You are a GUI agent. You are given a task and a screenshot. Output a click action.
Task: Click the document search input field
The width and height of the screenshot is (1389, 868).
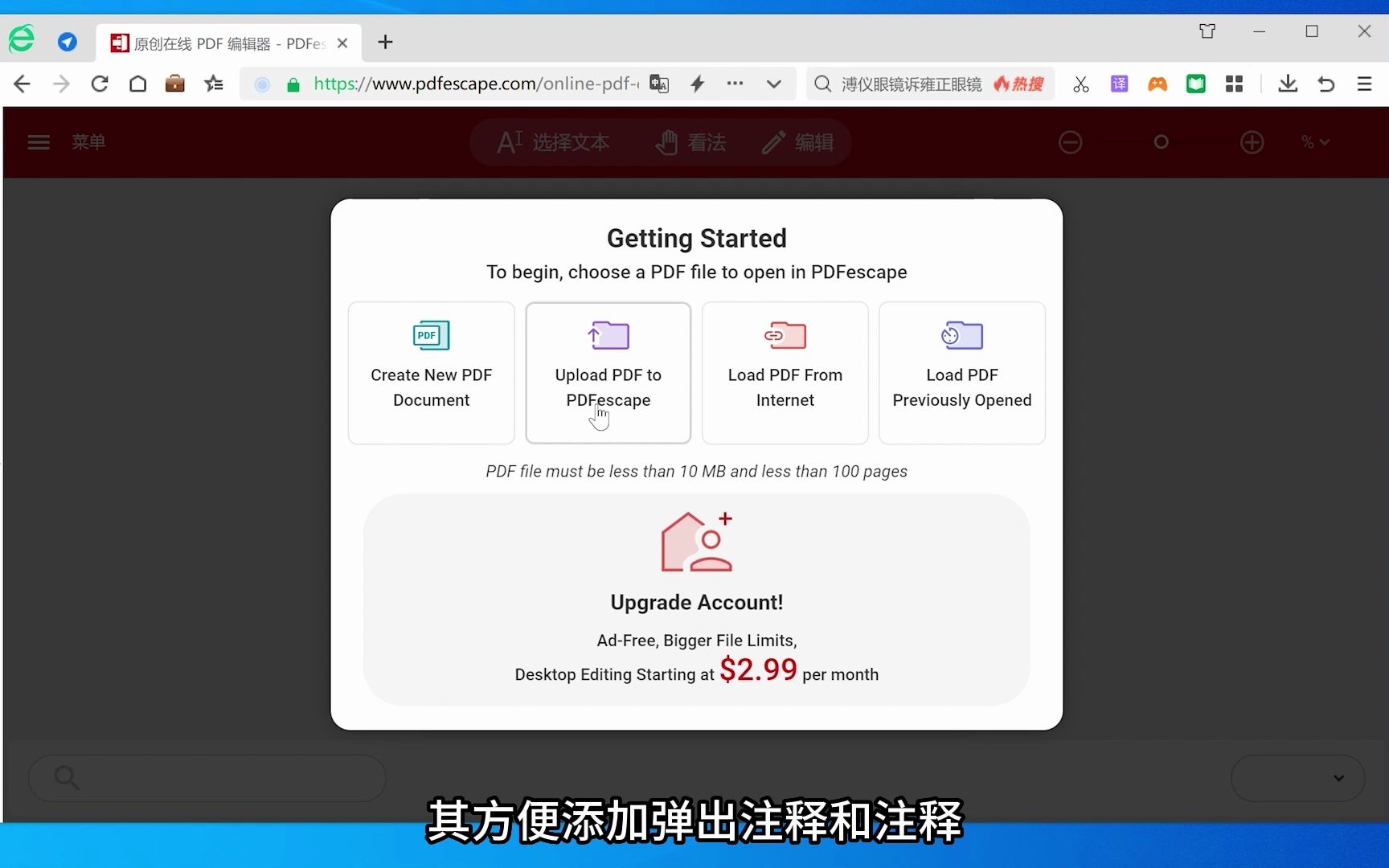point(207,777)
